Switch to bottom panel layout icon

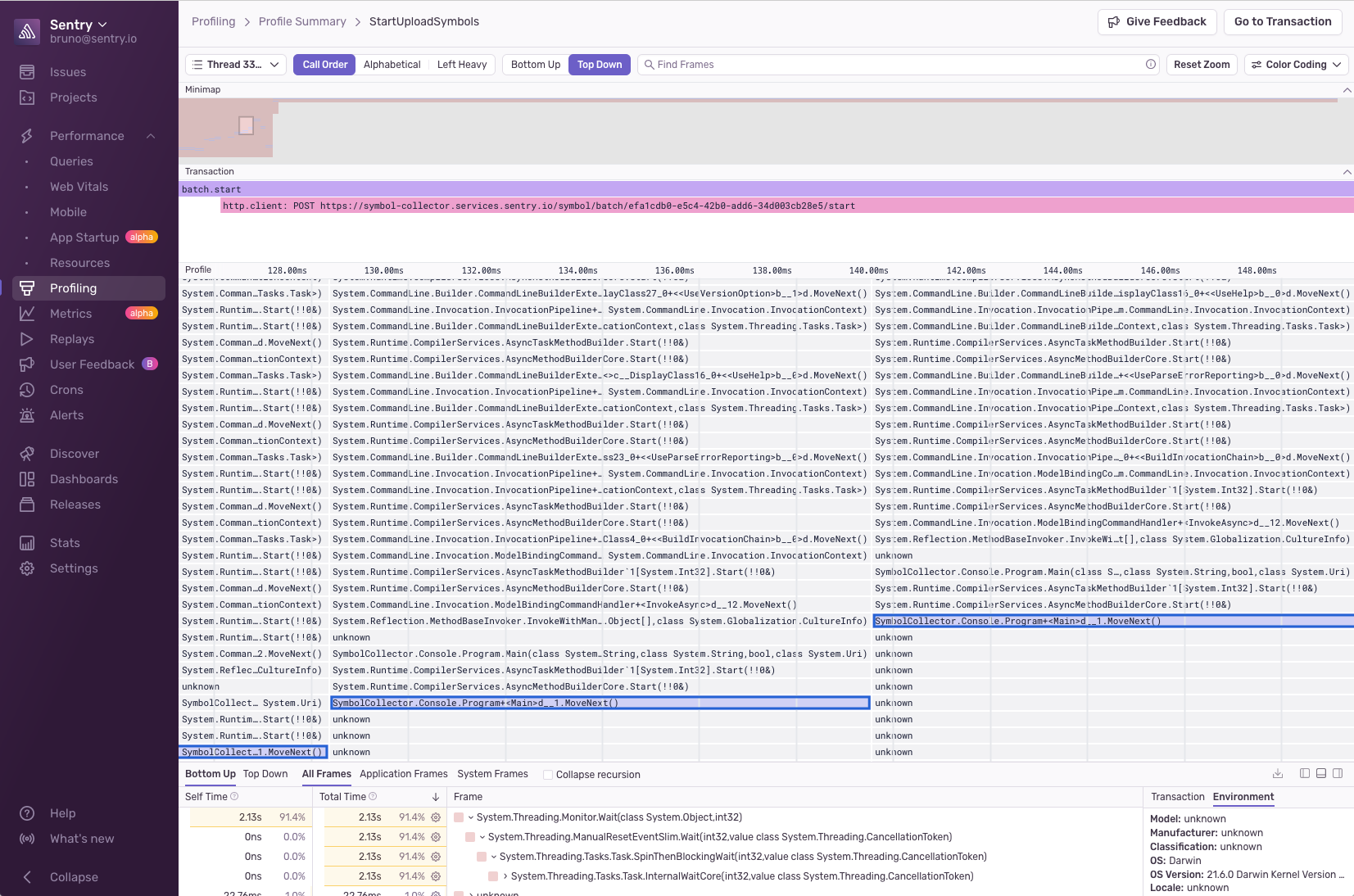click(x=1321, y=774)
